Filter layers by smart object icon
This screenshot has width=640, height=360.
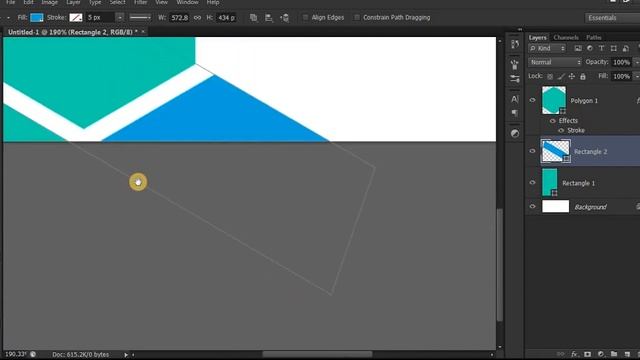coord(626,48)
